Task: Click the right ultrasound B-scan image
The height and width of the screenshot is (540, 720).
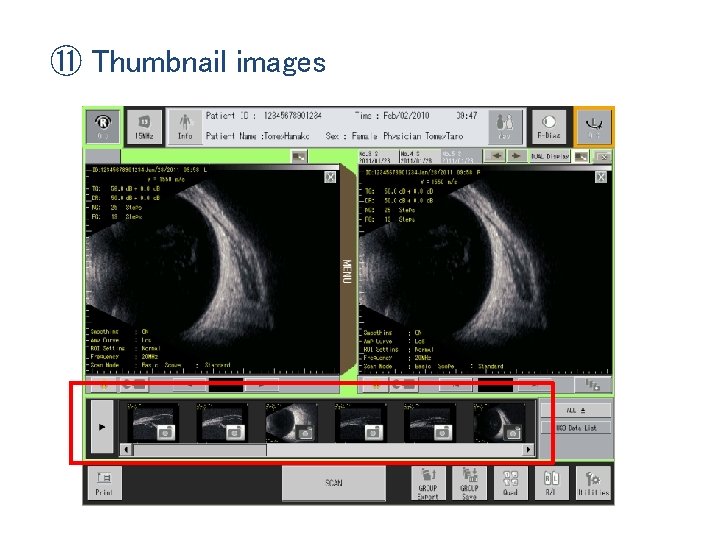Action: [486, 271]
